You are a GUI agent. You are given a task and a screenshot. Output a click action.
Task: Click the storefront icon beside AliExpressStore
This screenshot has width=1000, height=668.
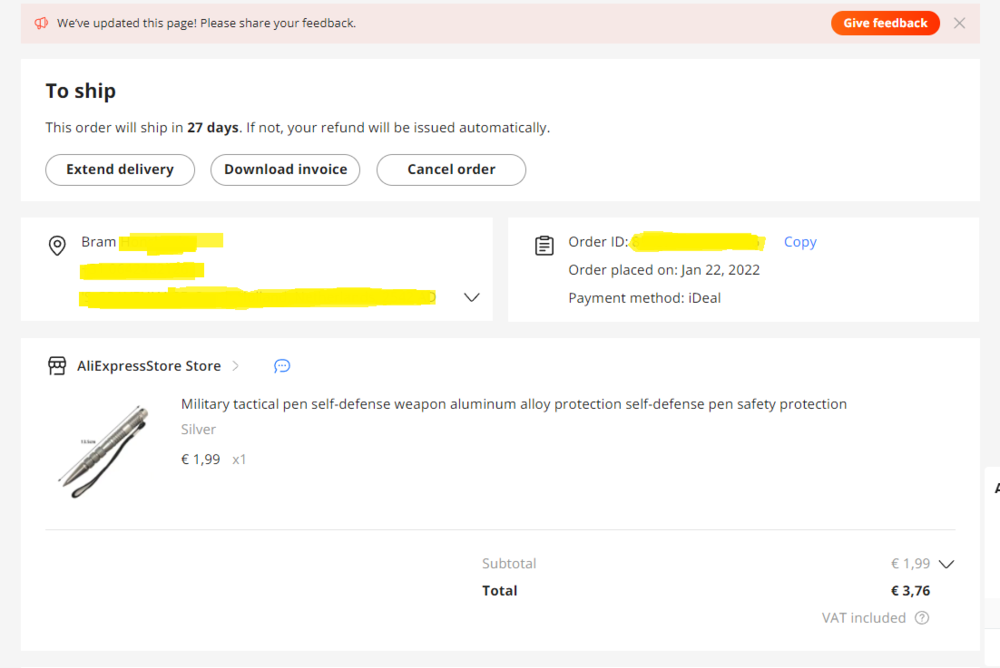pyautogui.click(x=58, y=366)
